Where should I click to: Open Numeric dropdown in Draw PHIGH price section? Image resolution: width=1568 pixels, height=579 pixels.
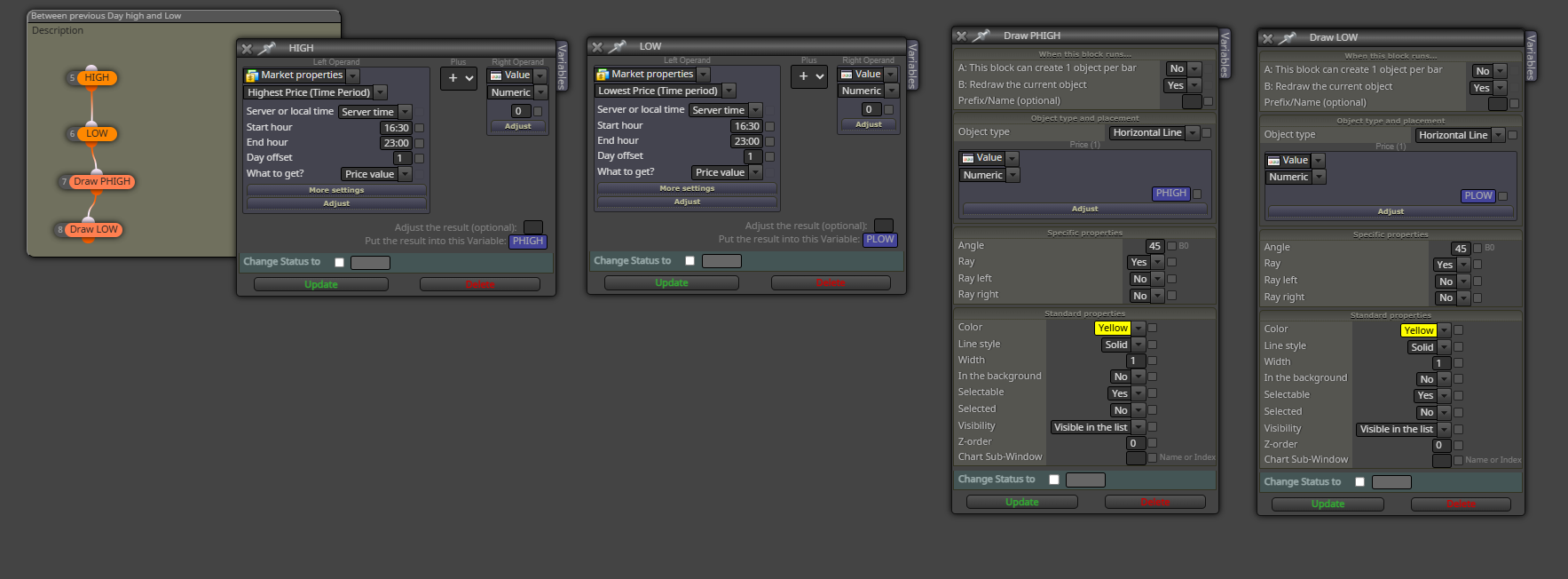coord(989,175)
